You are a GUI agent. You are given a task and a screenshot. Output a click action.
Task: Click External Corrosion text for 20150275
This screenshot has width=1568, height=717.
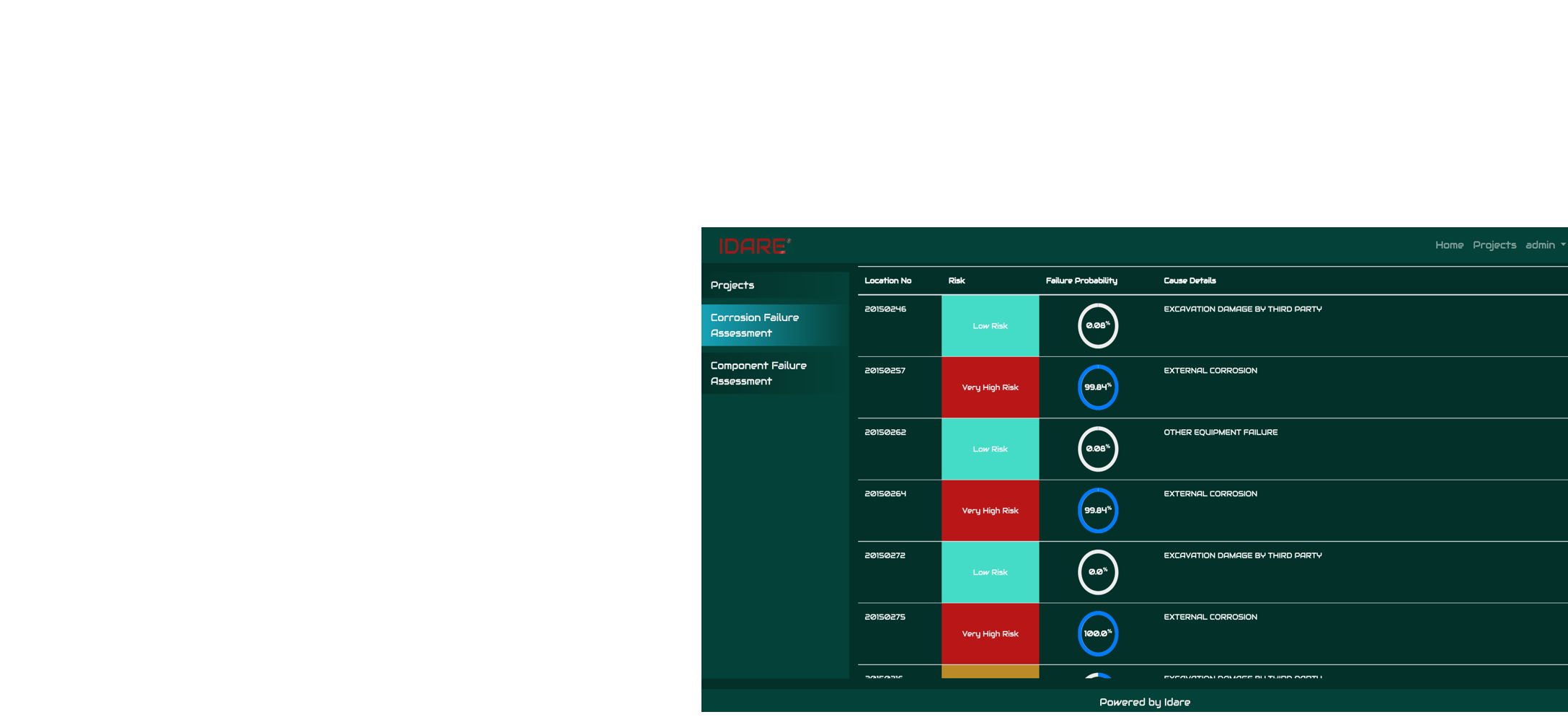click(1210, 617)
